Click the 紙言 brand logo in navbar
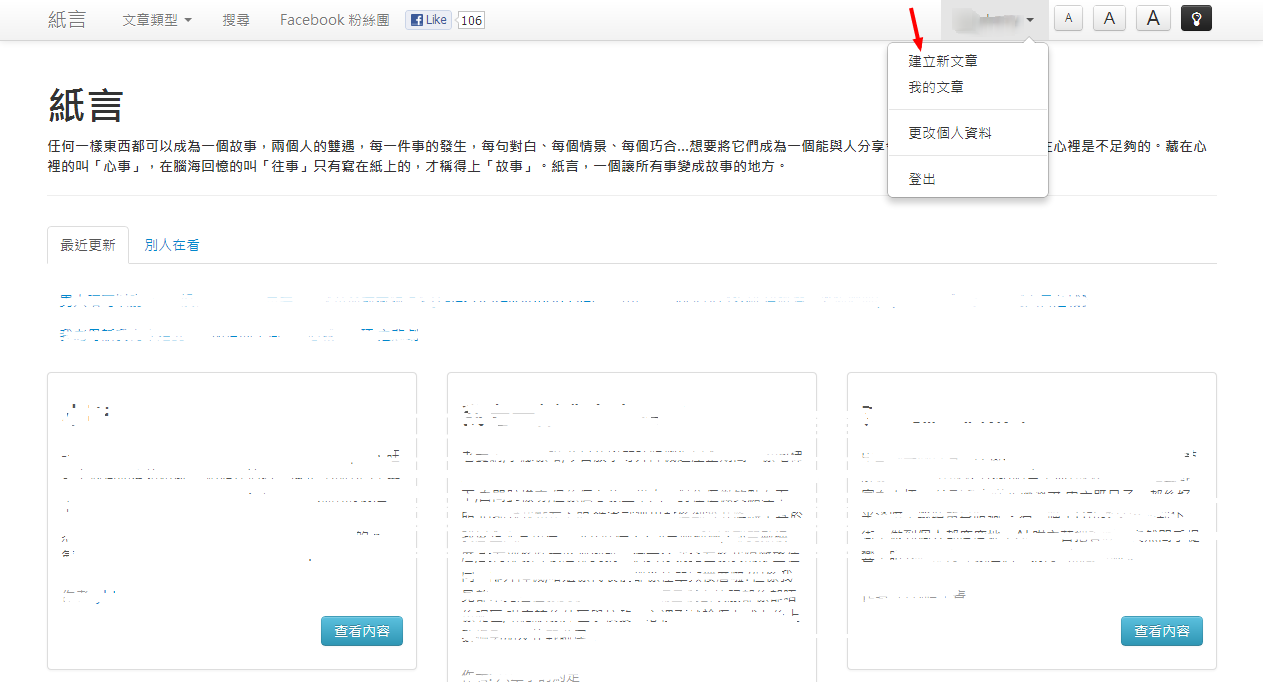Viewport: 1263px width, 682px height. click(67, 20)
